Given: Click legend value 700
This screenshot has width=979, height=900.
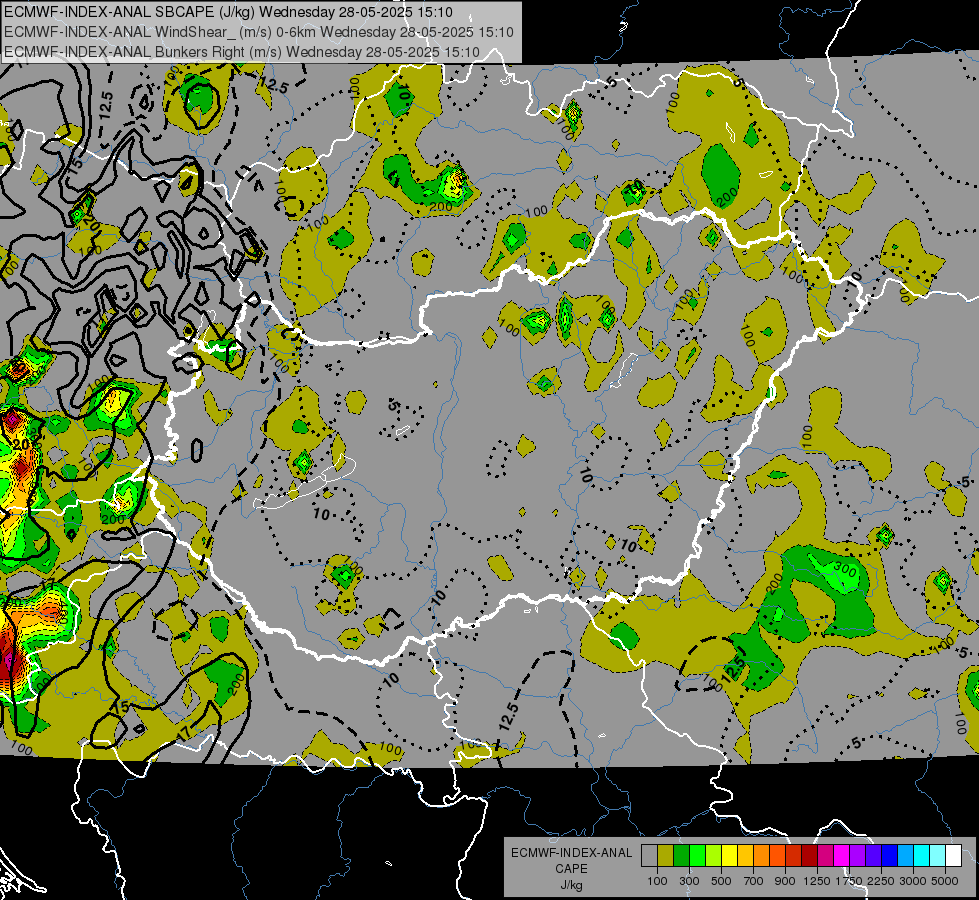Looking at the screenshot, I should click(754, 881).
